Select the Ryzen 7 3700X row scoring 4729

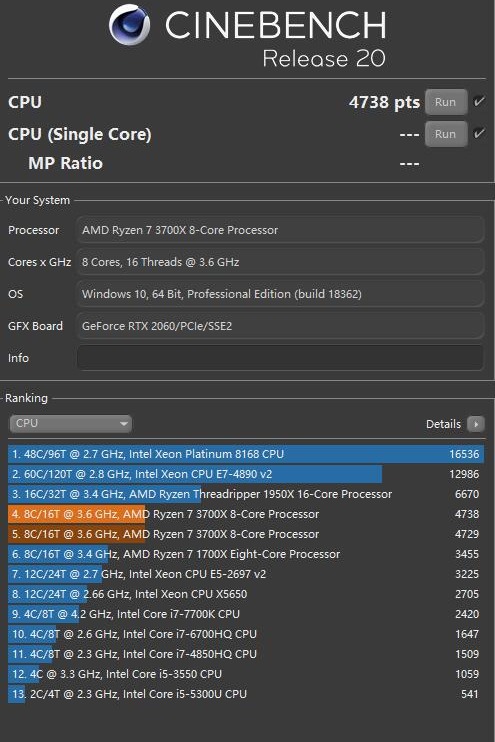[x=246, y=534]
